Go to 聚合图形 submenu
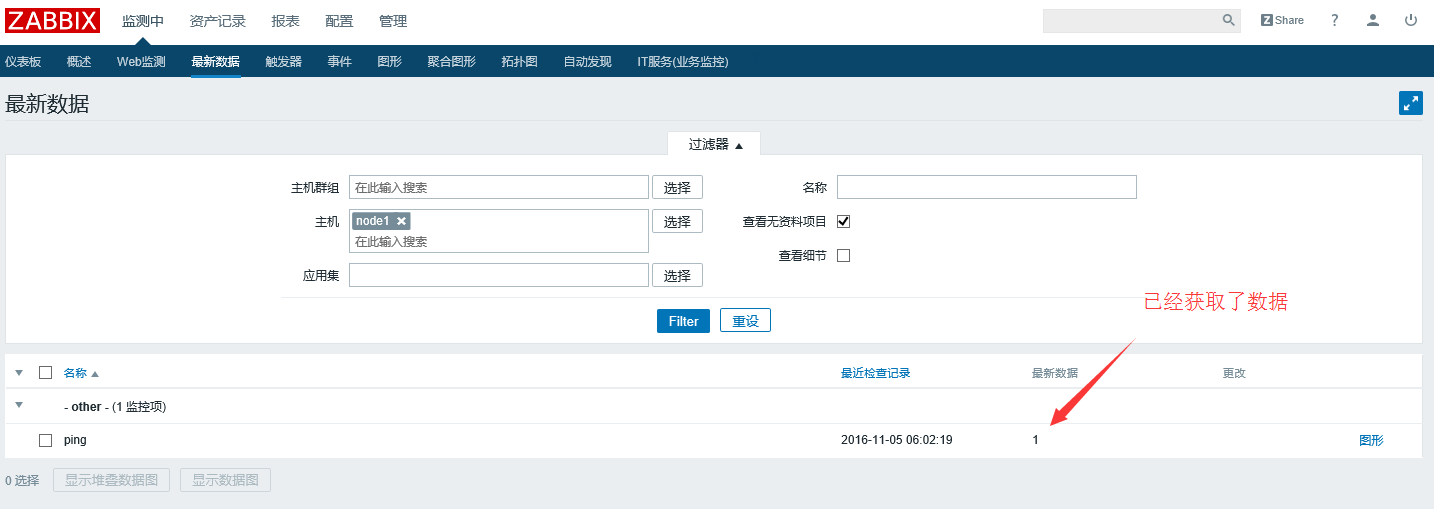The height and width of the screenshot is (509, 1434). tap(452, 62)
